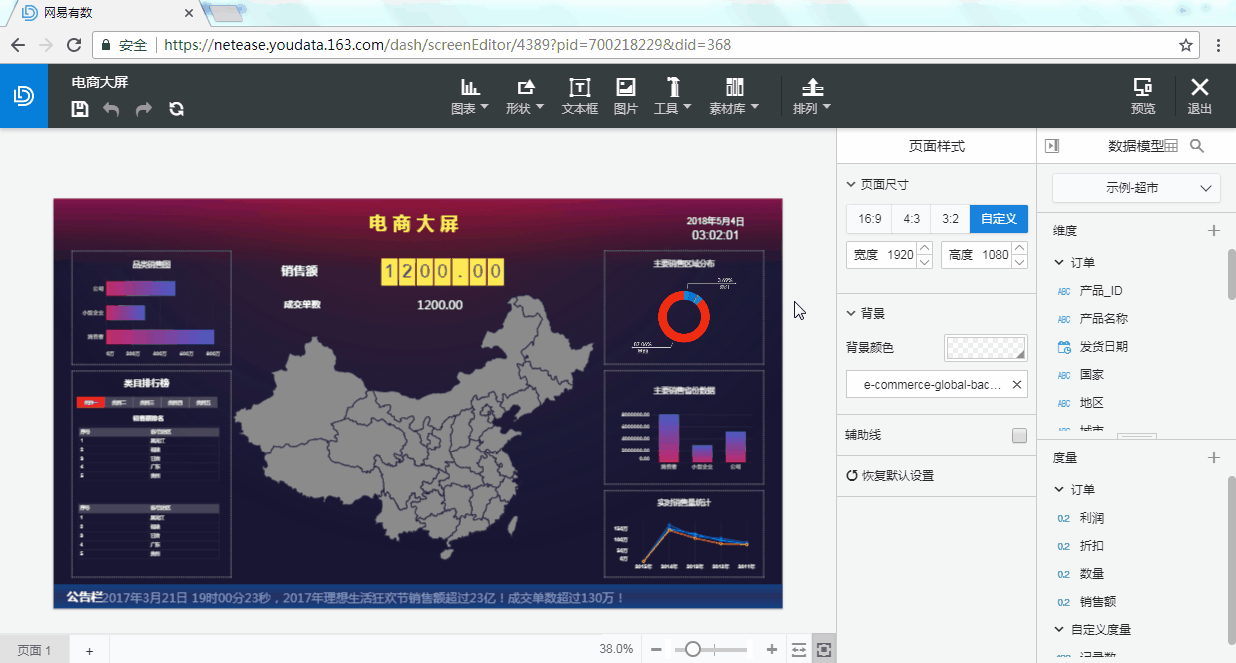
Task: Select the 利润 measure field
Action: coord(1092,518)
